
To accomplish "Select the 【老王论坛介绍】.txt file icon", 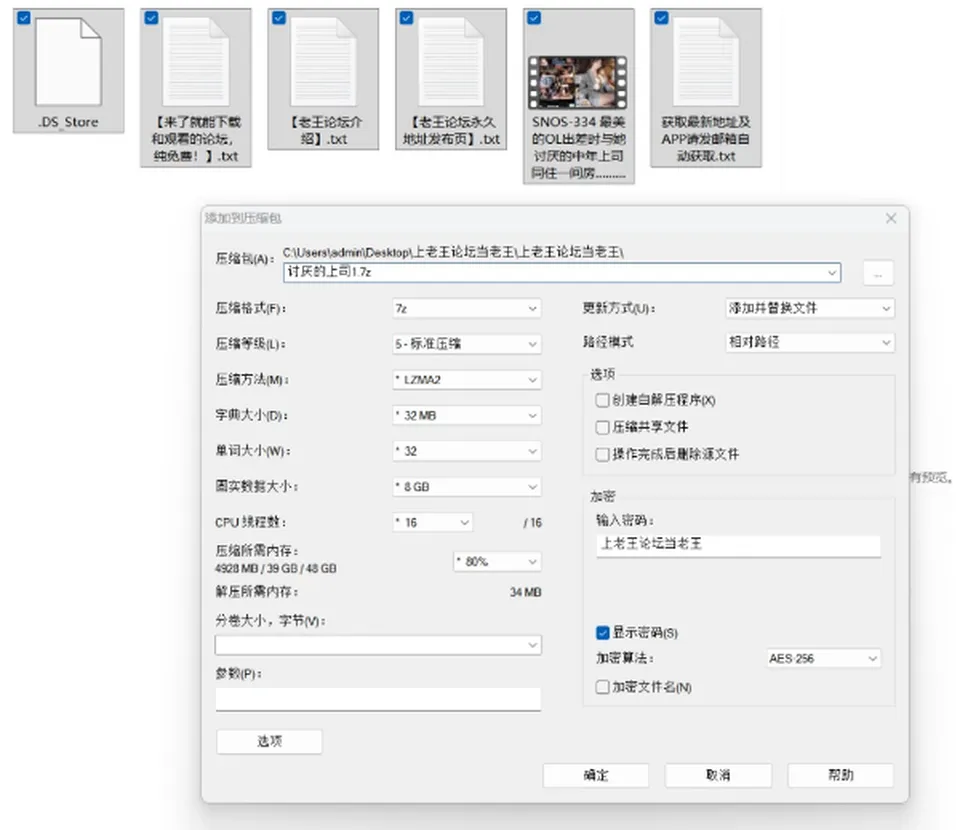I will pos(323,62).
